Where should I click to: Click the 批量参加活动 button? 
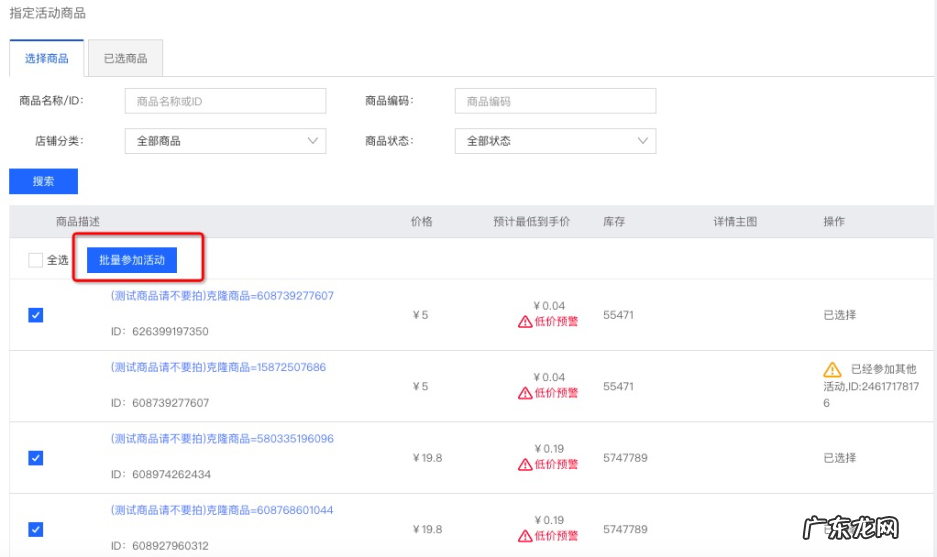coord(132,260)
